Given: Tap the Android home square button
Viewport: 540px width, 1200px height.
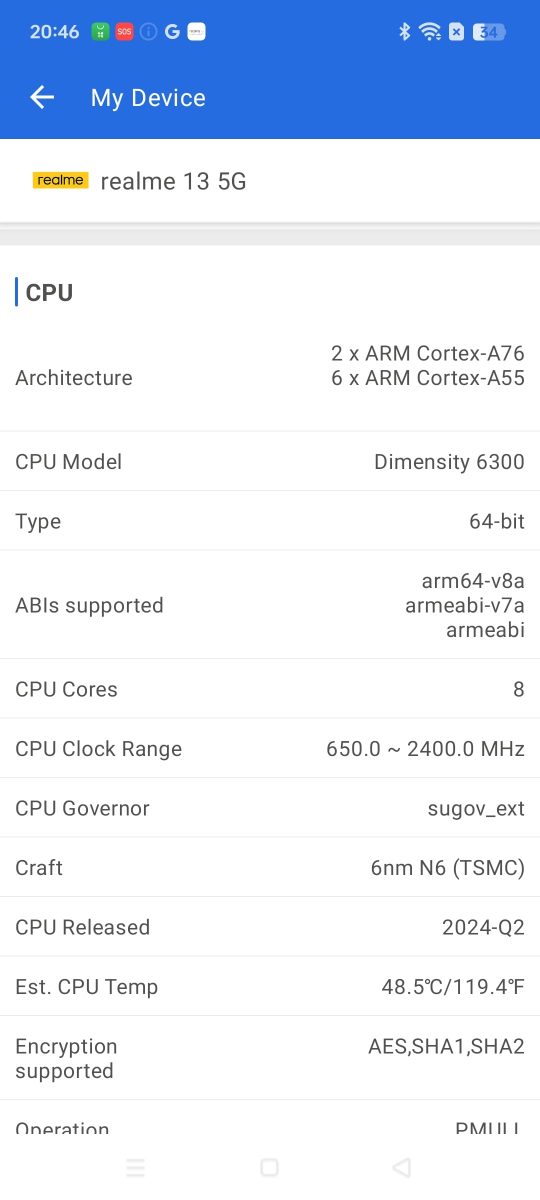Looking at the screenshot, I should [269, 1167].
